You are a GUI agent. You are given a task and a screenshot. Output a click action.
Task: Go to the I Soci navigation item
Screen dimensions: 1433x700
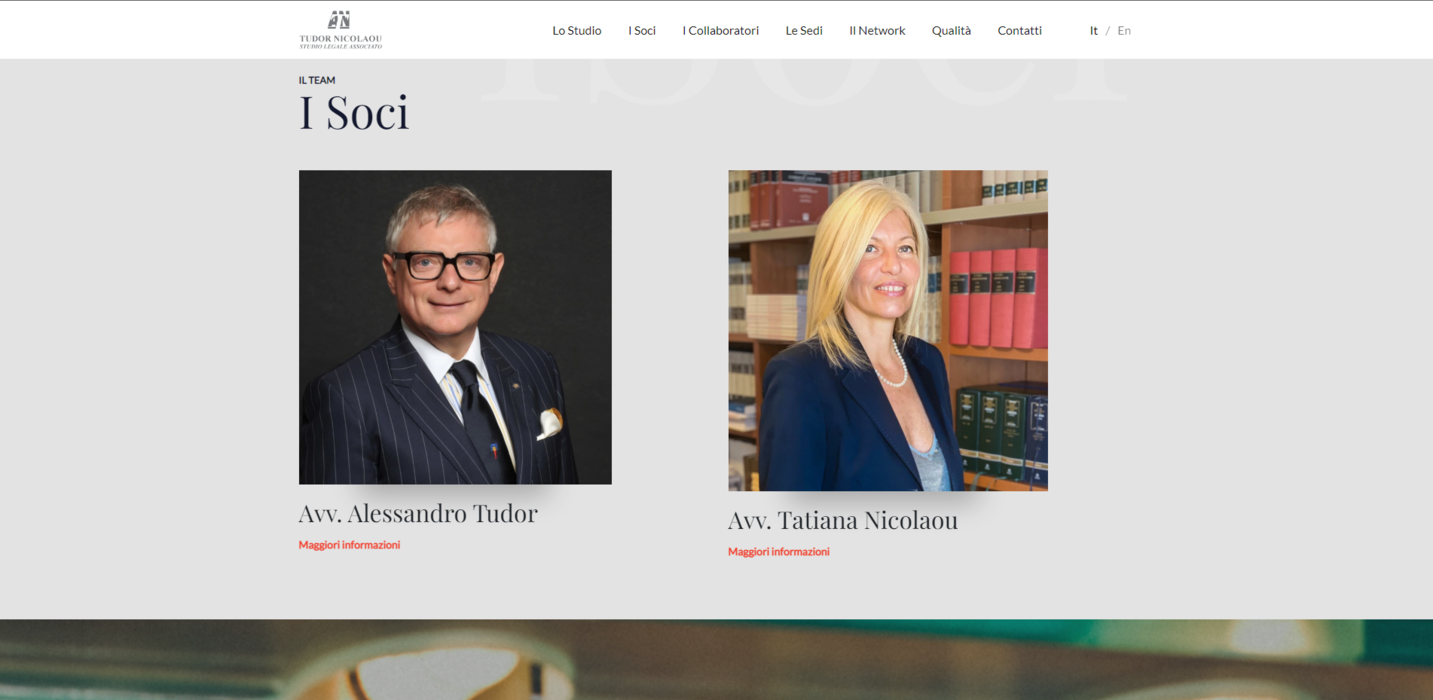pos(642,30)
